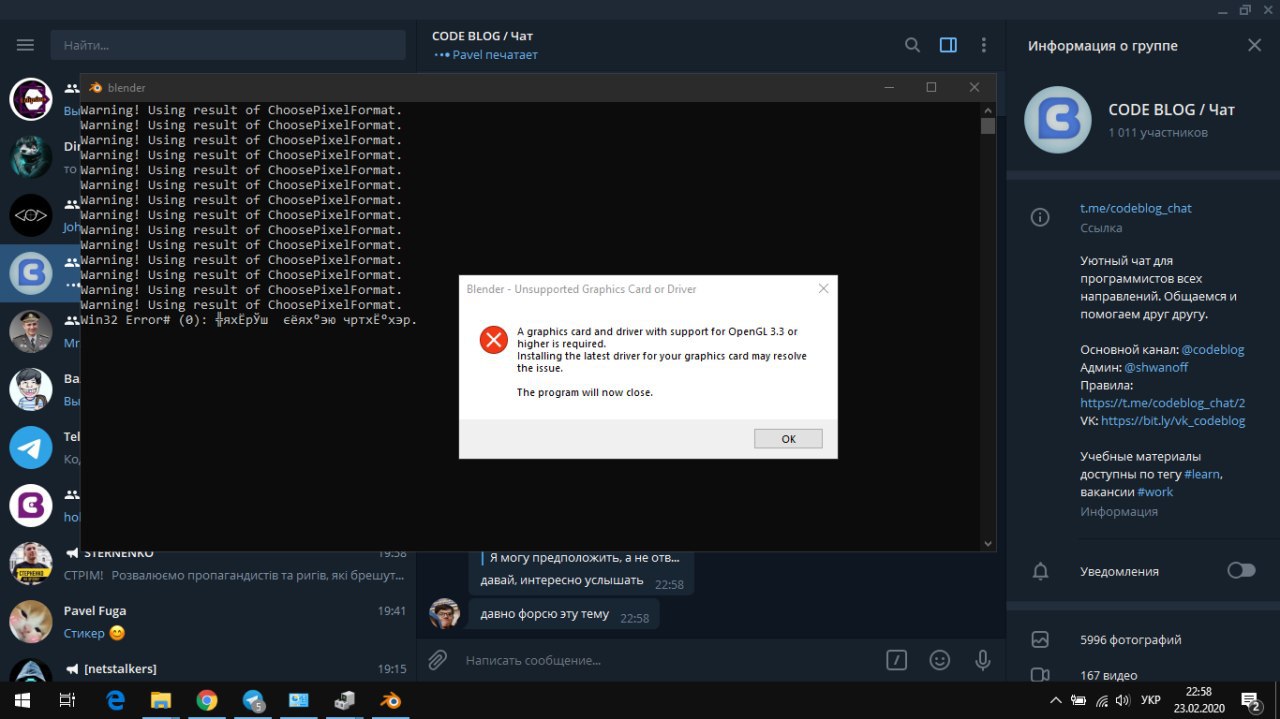1280x719 pixels.
Task: Click the console scrollbar thumb
Action: pyautogui.click(x=988, y=126)
